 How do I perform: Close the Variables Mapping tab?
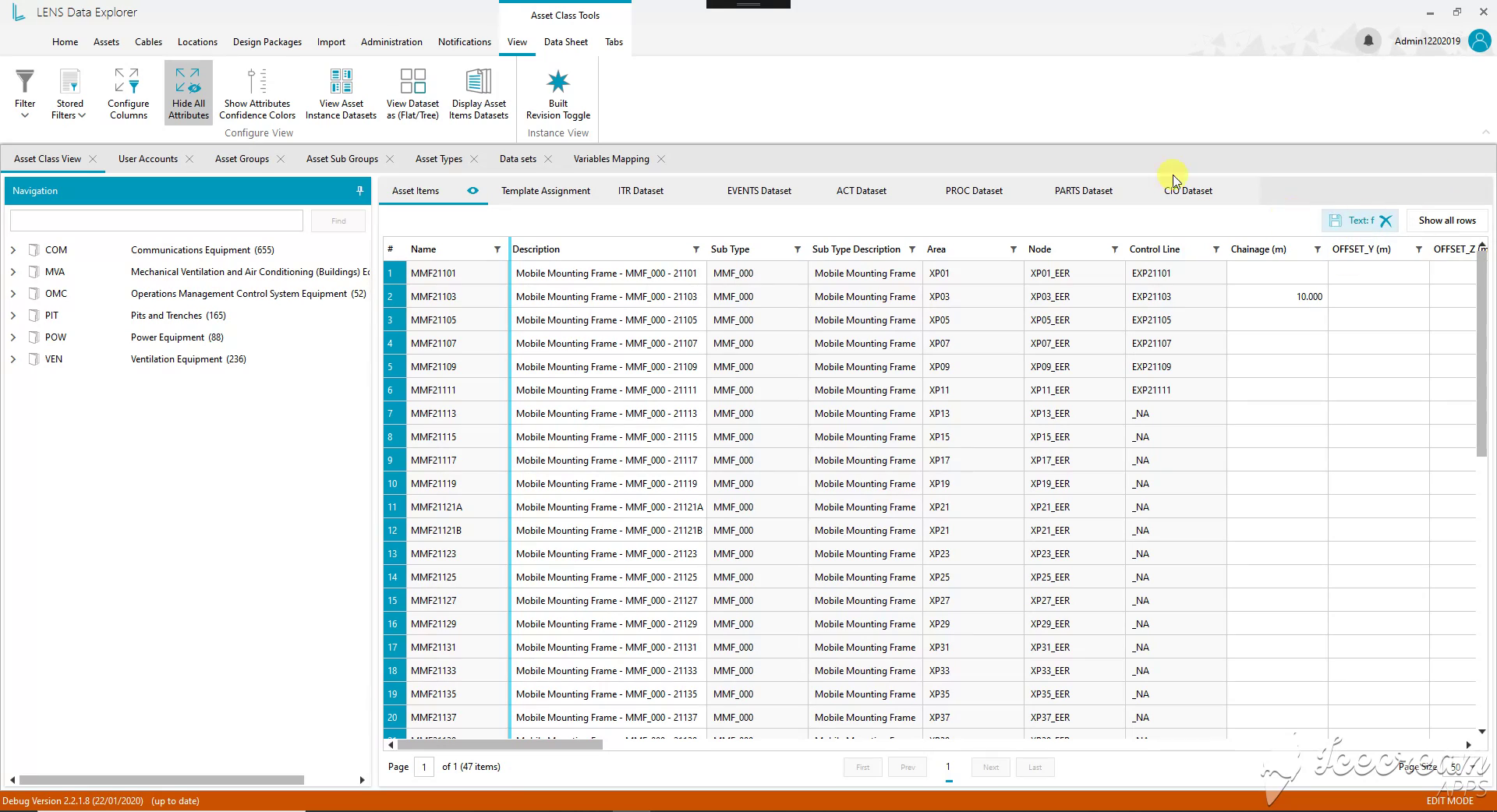[661, 159]
